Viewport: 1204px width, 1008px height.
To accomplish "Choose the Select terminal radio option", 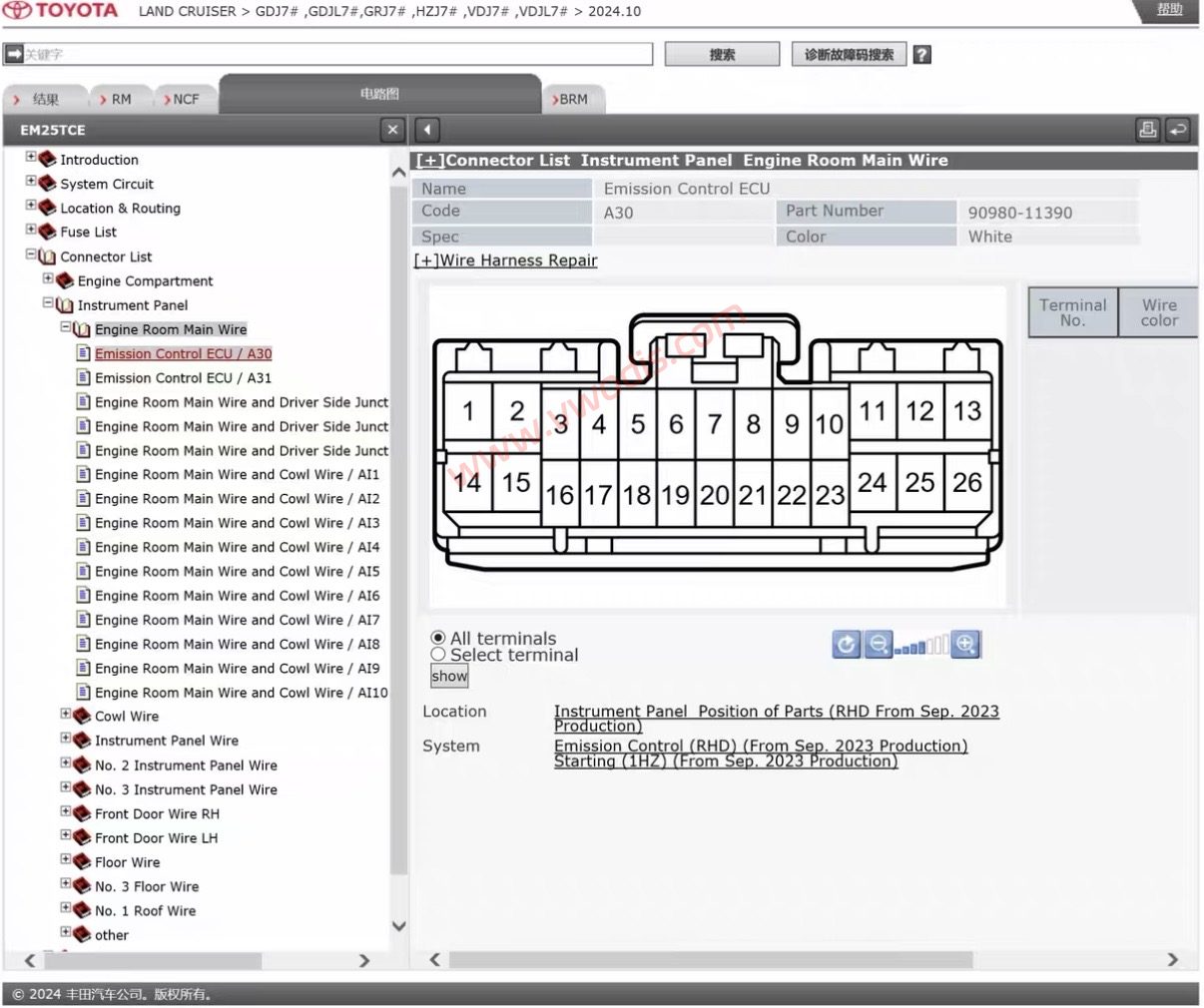I will pyautogui.click(x=437, y=655).
